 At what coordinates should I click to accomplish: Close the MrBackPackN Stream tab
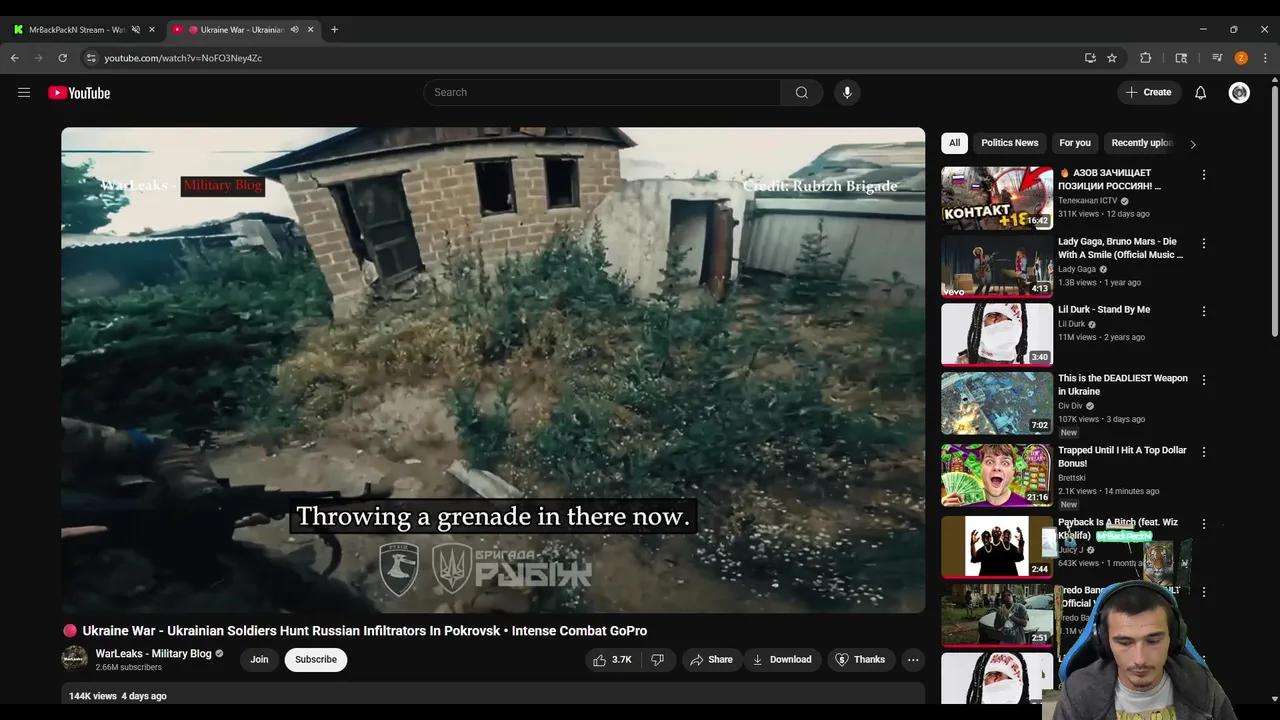click(151, 30)
